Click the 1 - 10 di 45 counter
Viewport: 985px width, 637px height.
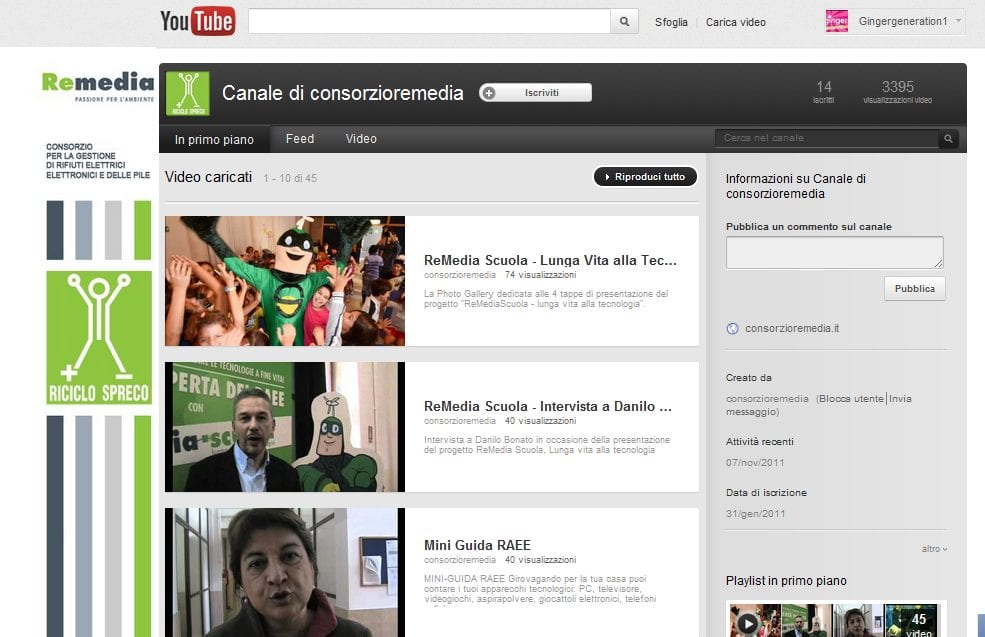(290, 178)
